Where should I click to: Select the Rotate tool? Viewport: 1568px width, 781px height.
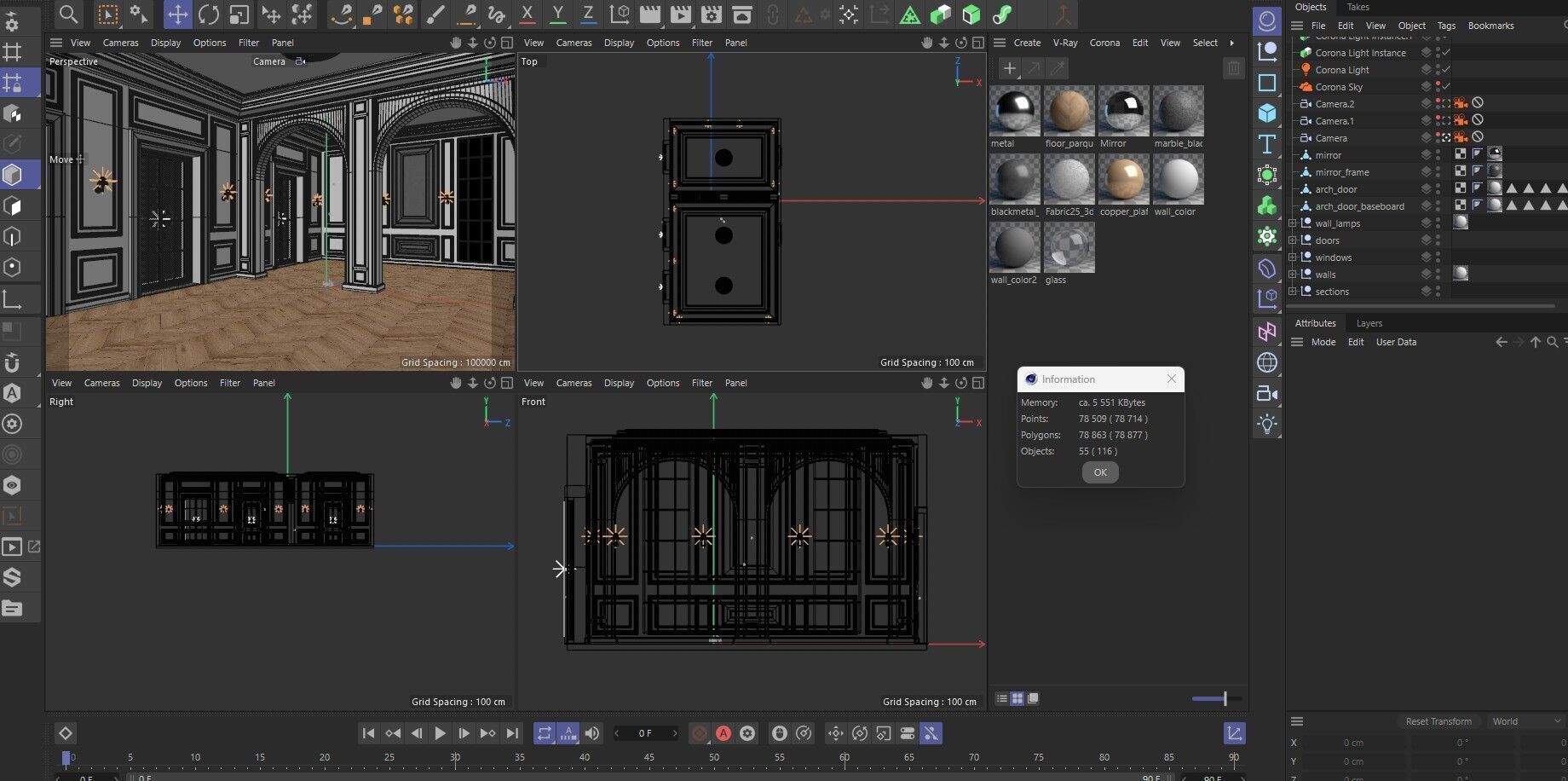point(209,14)
